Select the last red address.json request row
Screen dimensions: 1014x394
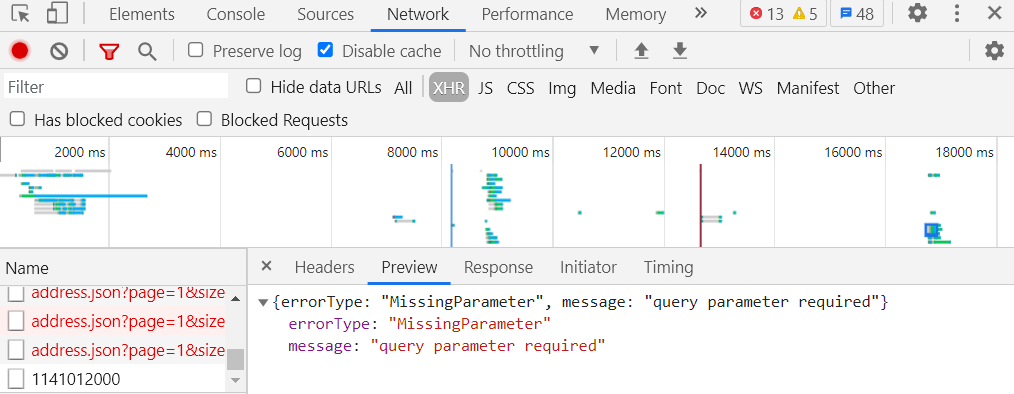(113, 351)
